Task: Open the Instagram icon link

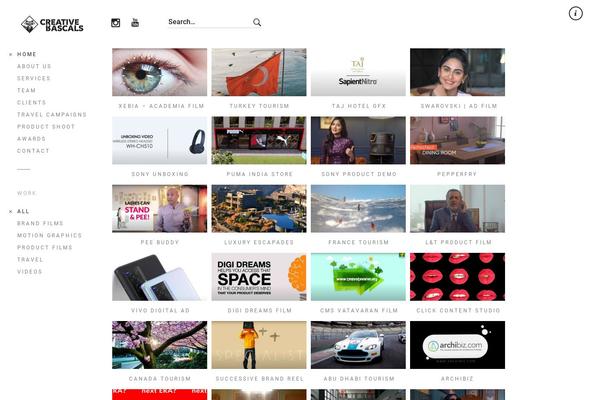Action: point(115,23)
